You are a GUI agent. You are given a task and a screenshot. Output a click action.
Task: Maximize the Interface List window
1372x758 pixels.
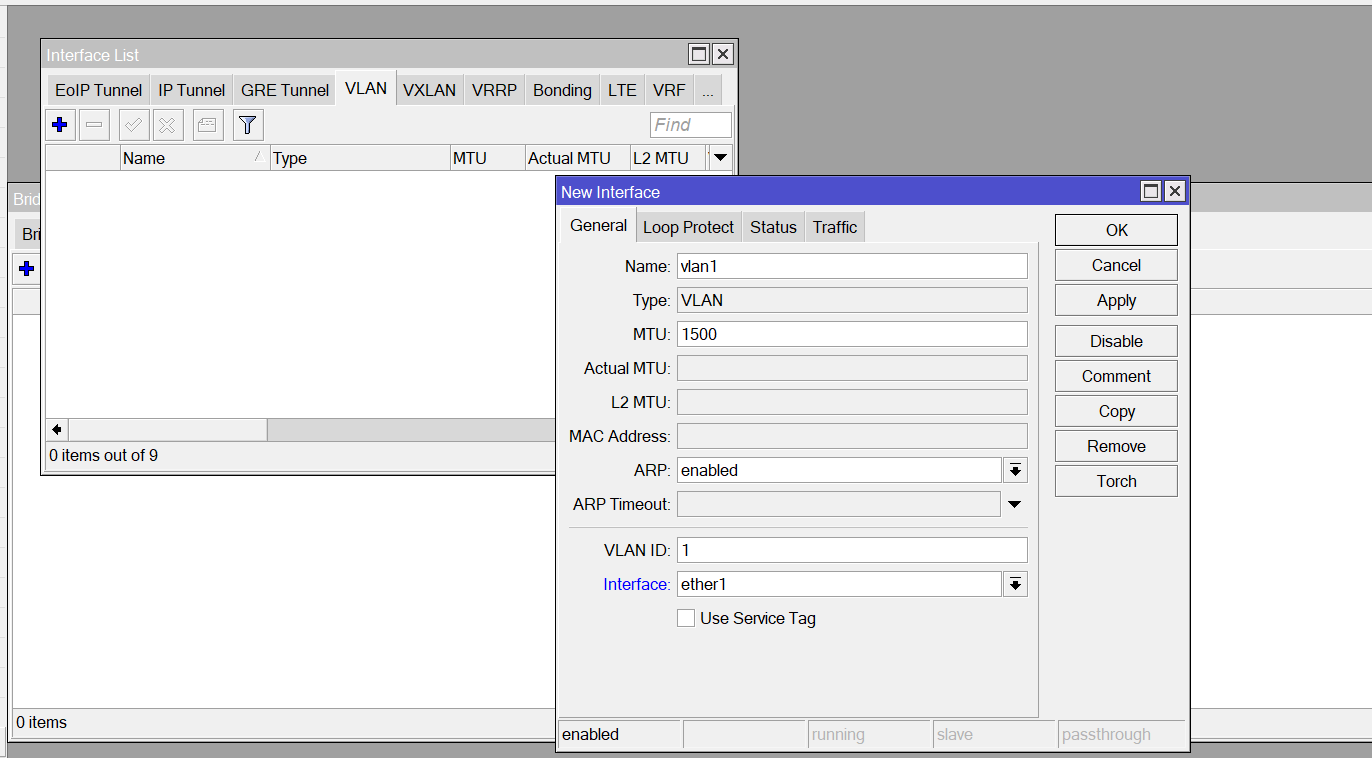(x=700, y=54)
